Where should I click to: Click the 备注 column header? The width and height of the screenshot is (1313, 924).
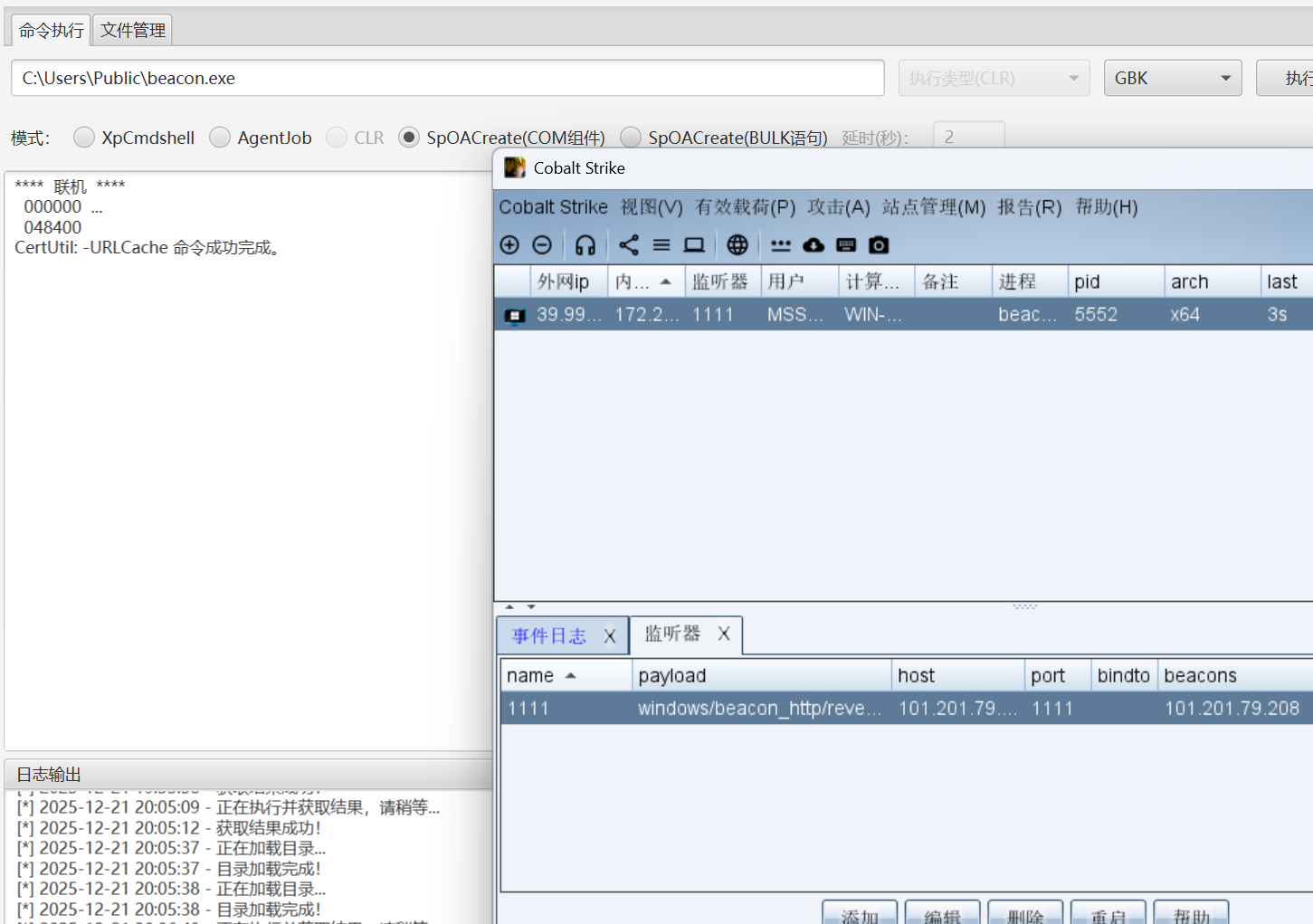coord(954,281)
